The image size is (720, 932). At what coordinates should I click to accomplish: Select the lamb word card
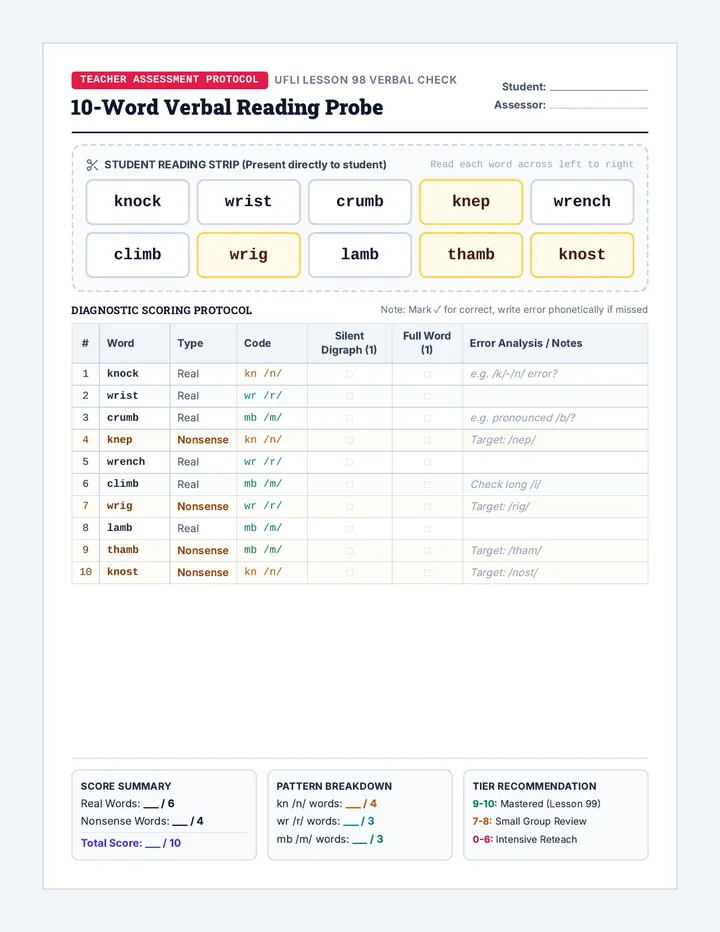click(360, 255)
